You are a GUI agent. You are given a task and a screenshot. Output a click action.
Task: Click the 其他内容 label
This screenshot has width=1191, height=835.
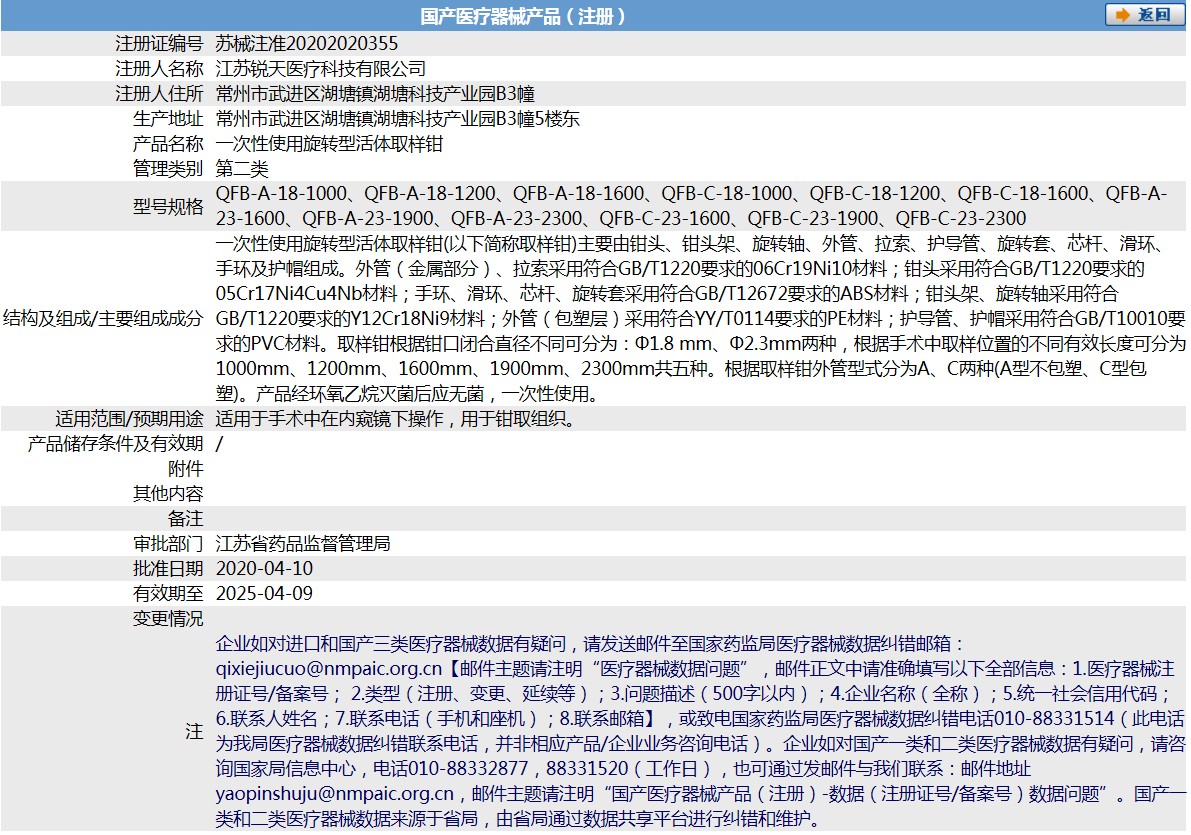(x=168, y=494)
